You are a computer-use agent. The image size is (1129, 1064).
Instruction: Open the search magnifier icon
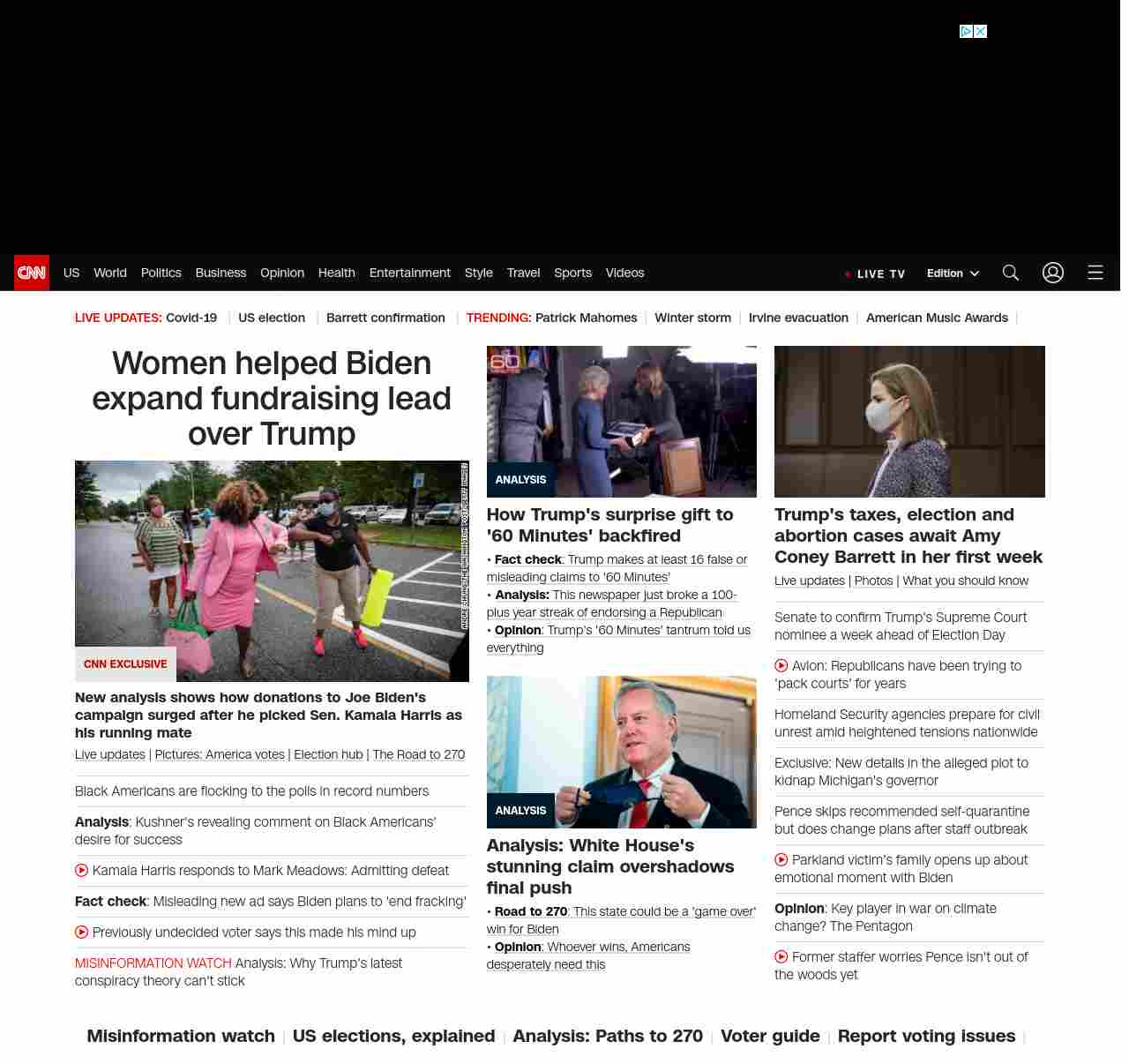click(x=1010, y=273)
